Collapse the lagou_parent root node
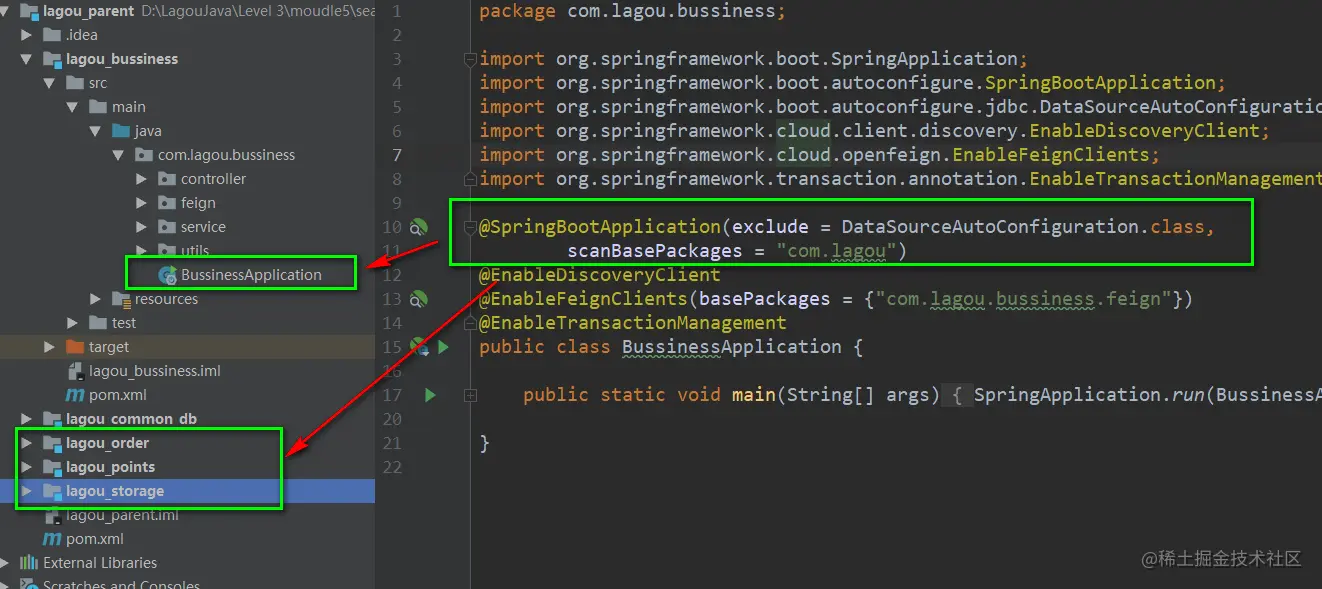The width and height of the screenshot is (1322, 589). pos(6,11)
